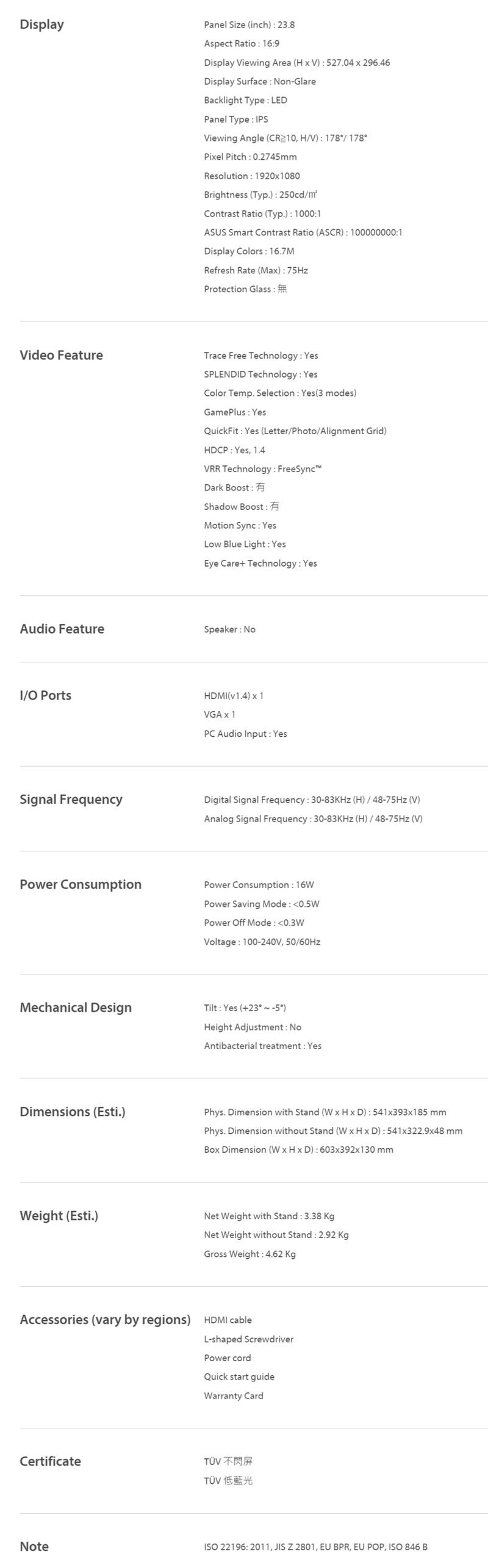Click the Certificate section heading
Screen dimensions: 488x1568
tap(50, 1461)
